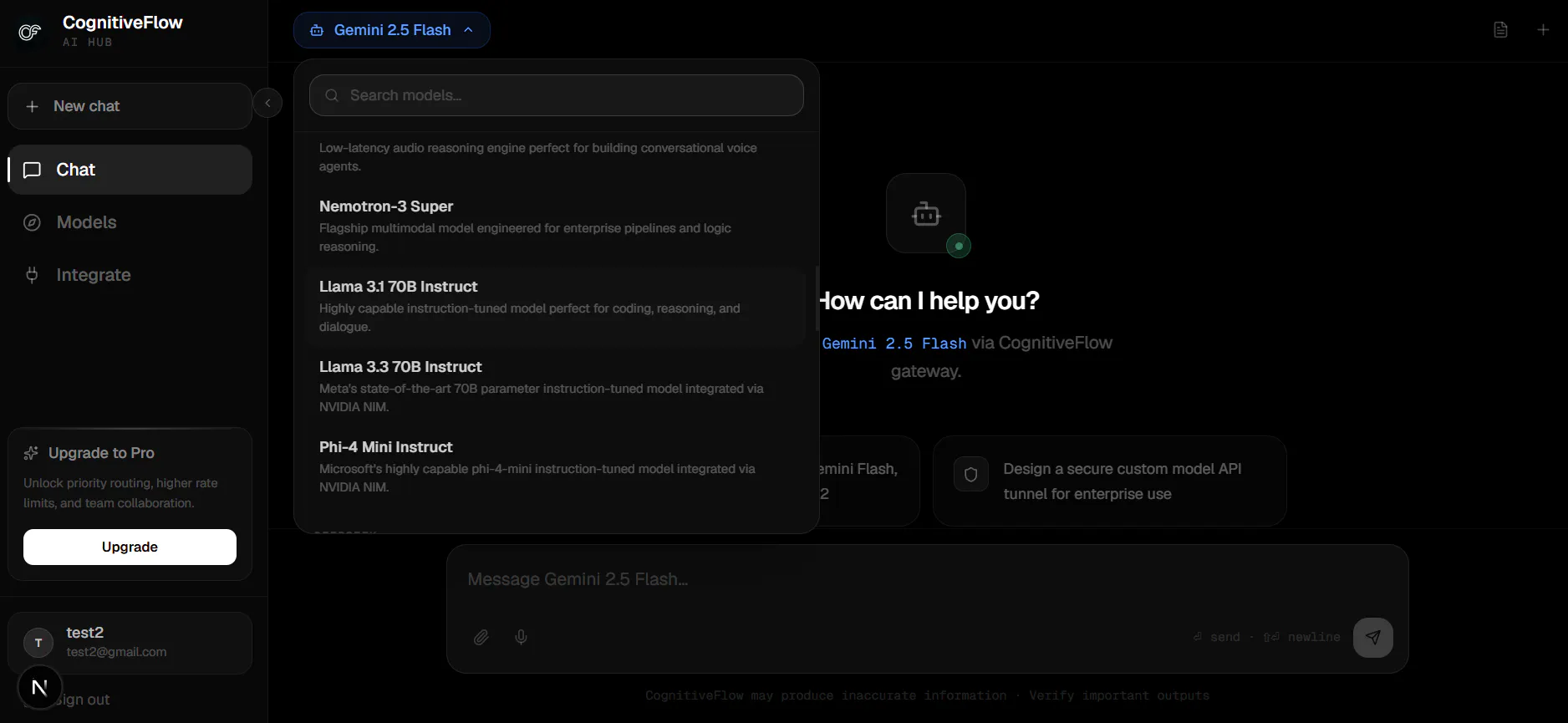1568x723 pixels.
Task: Click the test2@gmail.com email text
Action: click(x=116, y=652)
